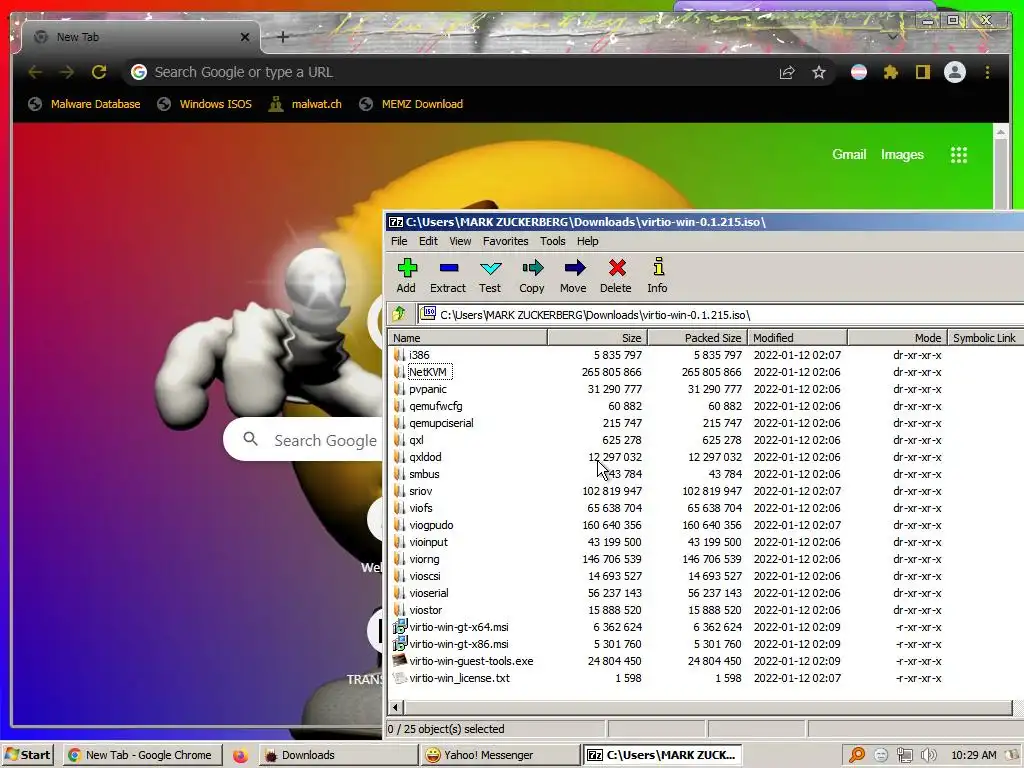Switch to Yahoo! Messenger taskbar button

[500, 755]
